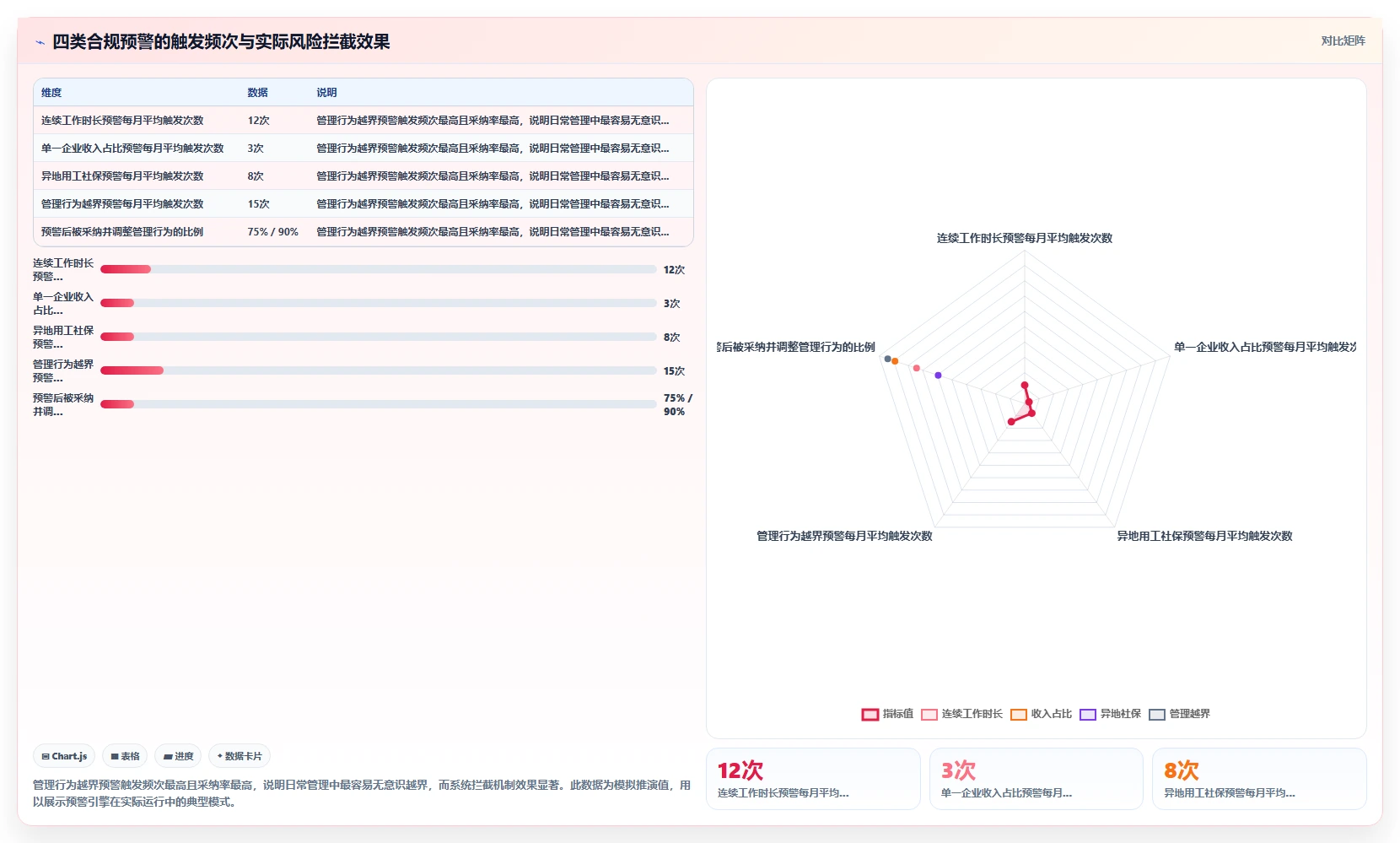The height and width of the screenshot is (843, 1400).
Task: Open the 12次 data card
Action: click(813, 779)
